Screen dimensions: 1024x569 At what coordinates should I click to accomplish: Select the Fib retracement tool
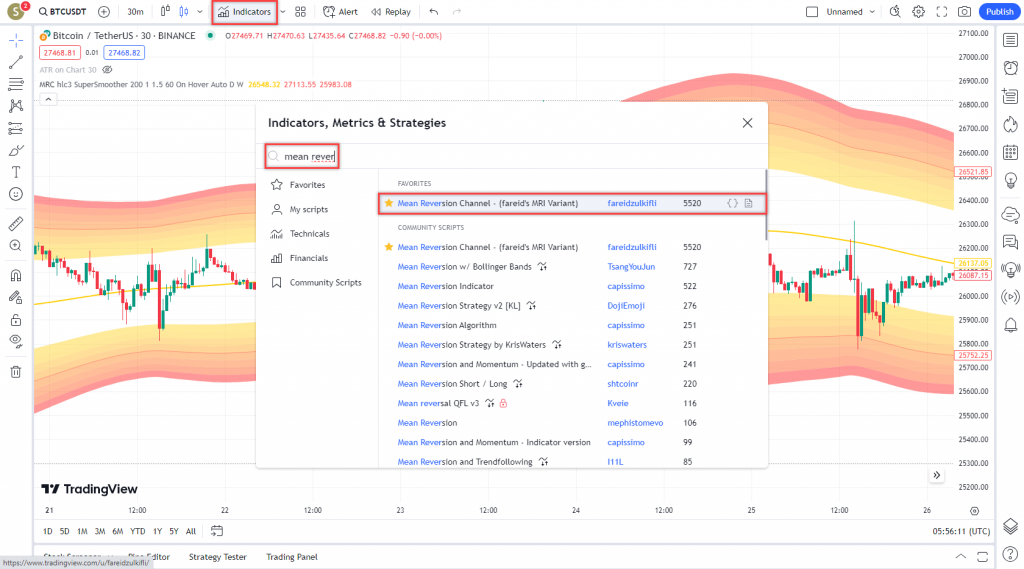16,84
